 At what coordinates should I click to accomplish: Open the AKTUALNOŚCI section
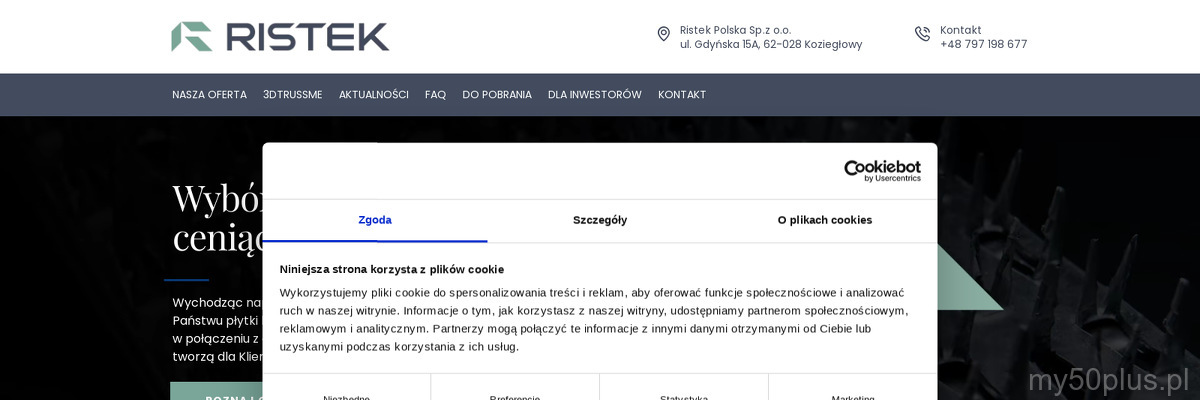(x=373, y=95)
